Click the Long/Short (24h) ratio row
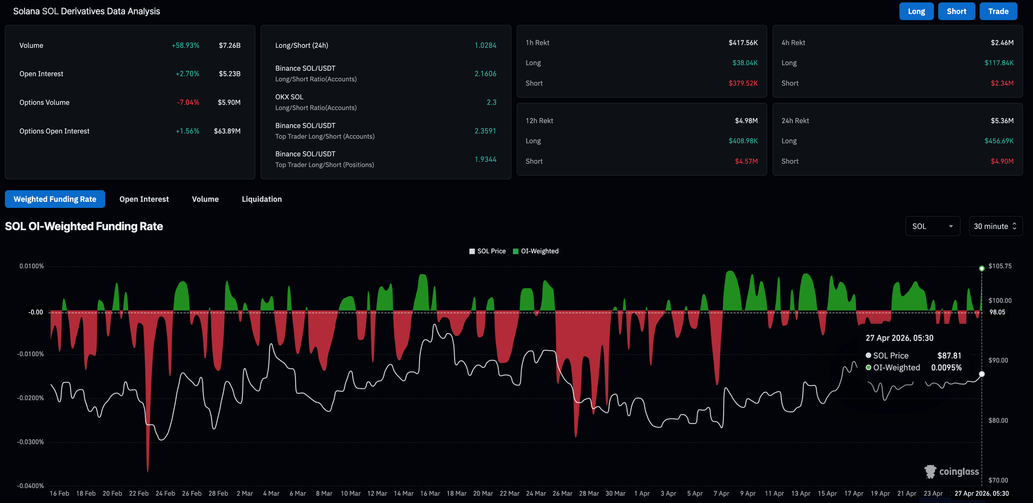1033x503 pixels. 385,45
